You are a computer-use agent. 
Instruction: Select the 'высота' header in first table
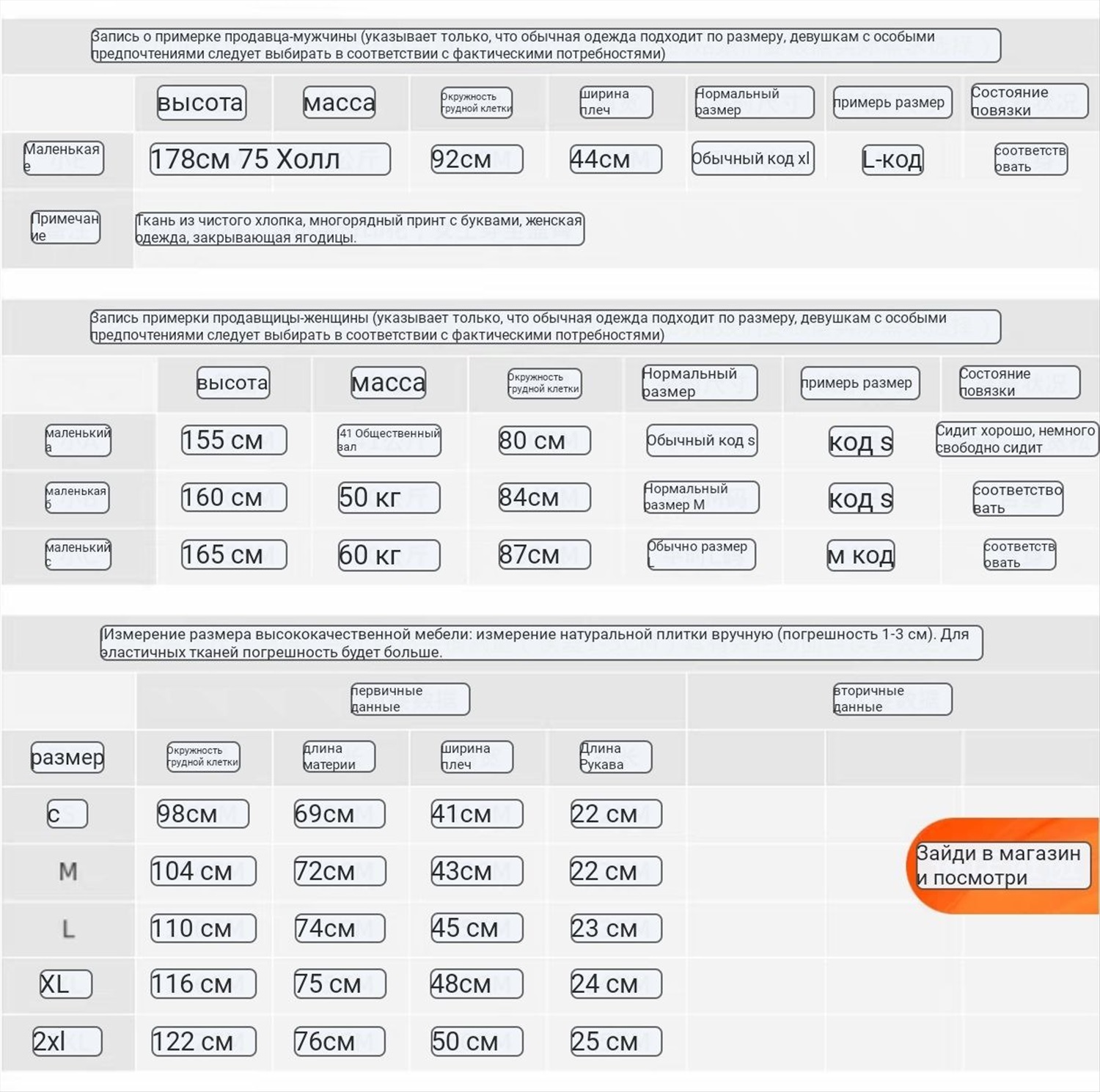point(202,103)
